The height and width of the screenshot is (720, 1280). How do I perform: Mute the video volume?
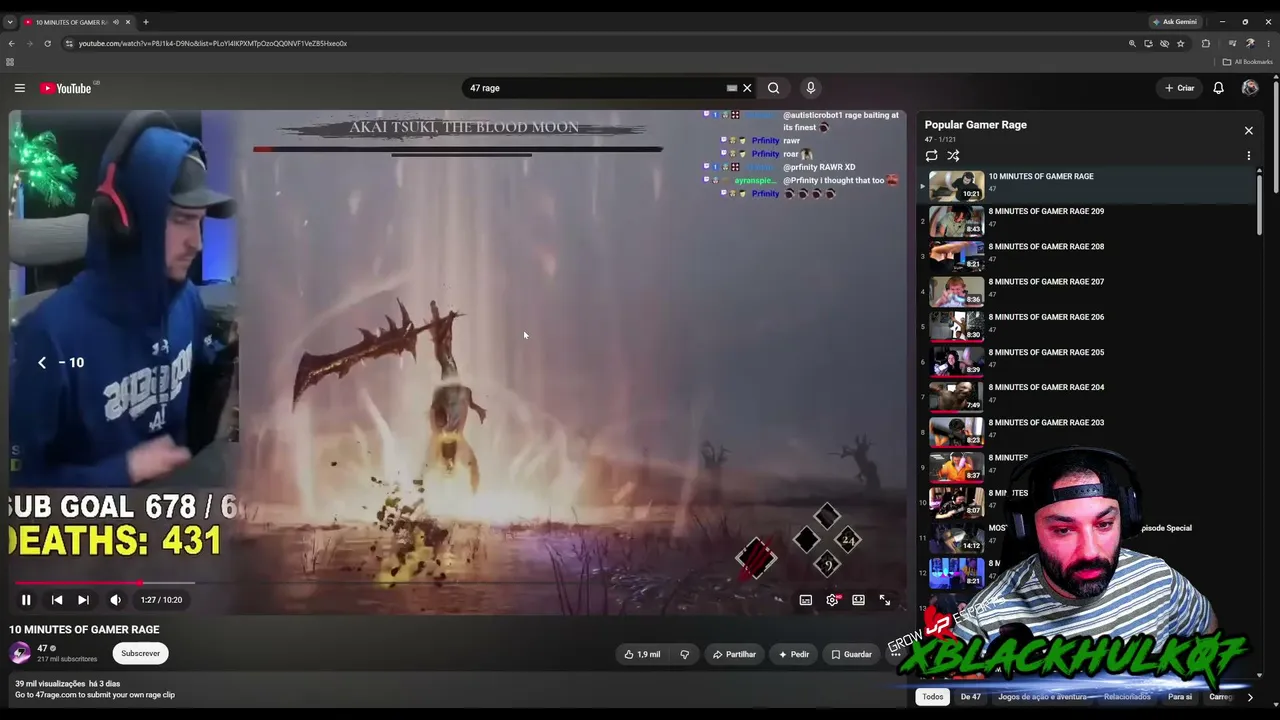[115, 600]
